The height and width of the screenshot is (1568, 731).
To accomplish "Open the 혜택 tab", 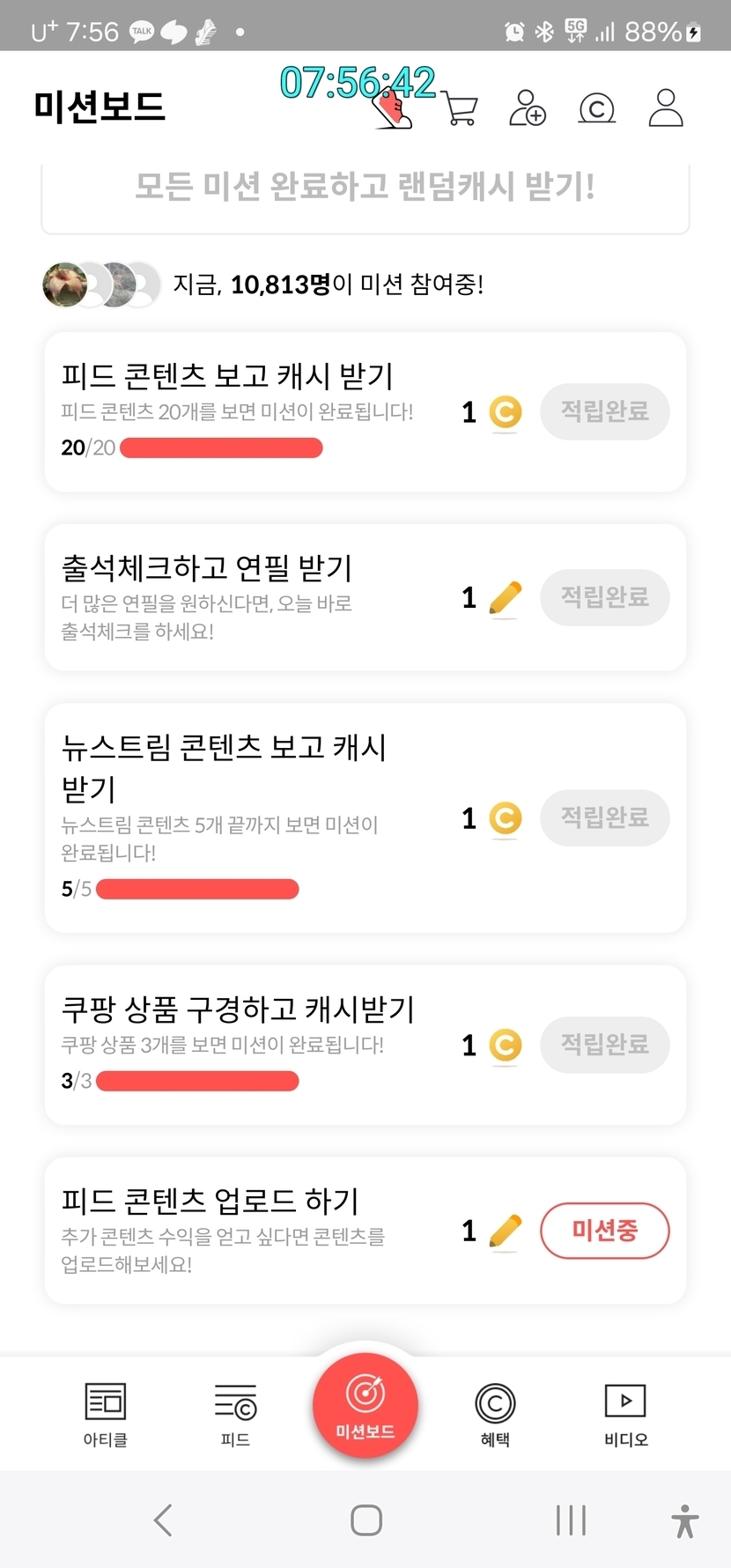I will [495, 1413].
